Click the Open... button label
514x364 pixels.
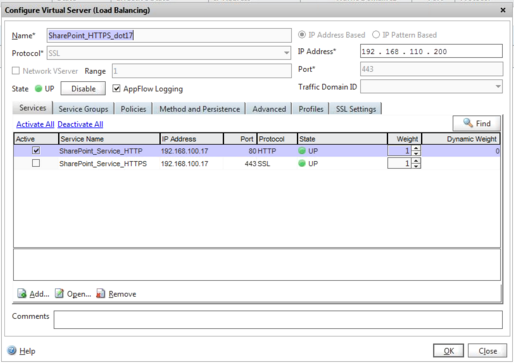(79, 294)
